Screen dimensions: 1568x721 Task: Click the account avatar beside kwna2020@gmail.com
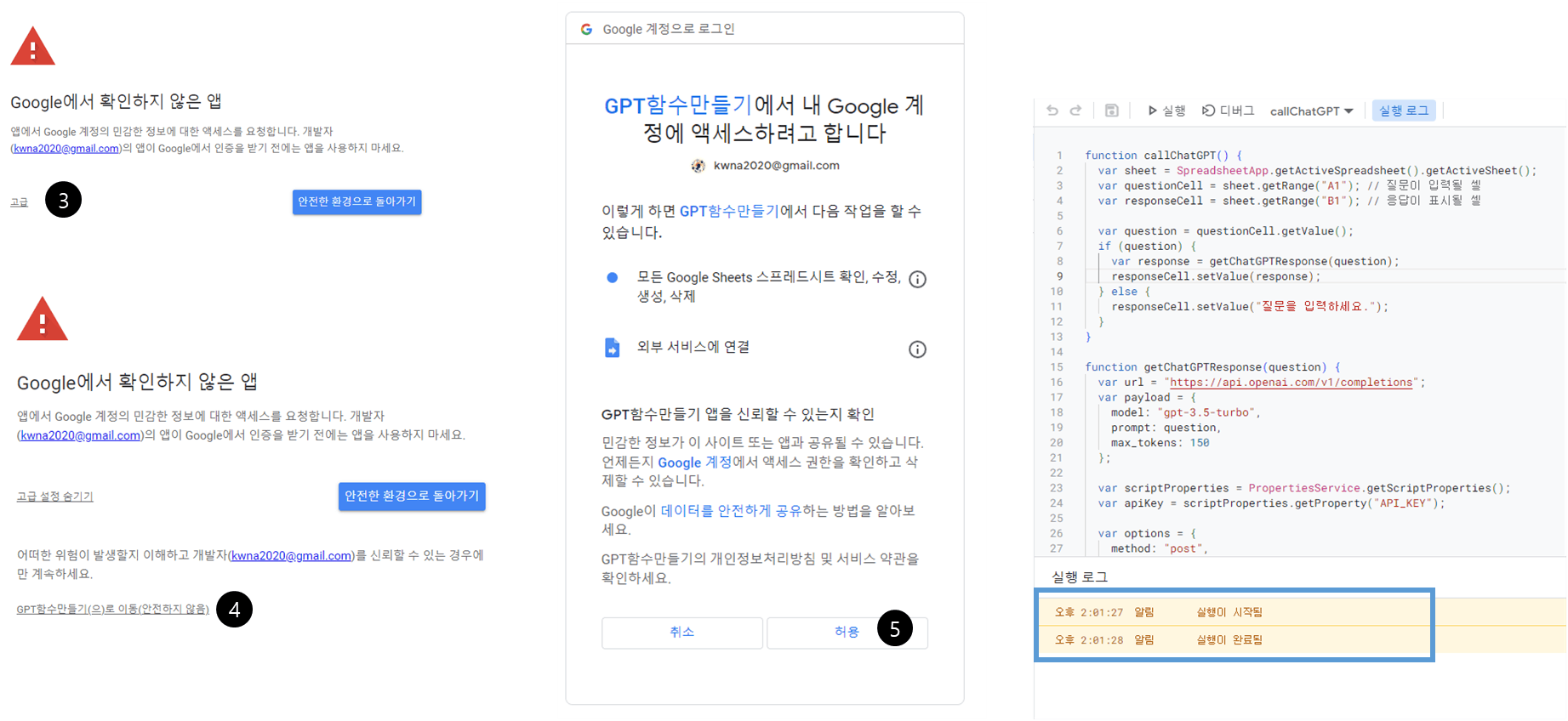698,166
